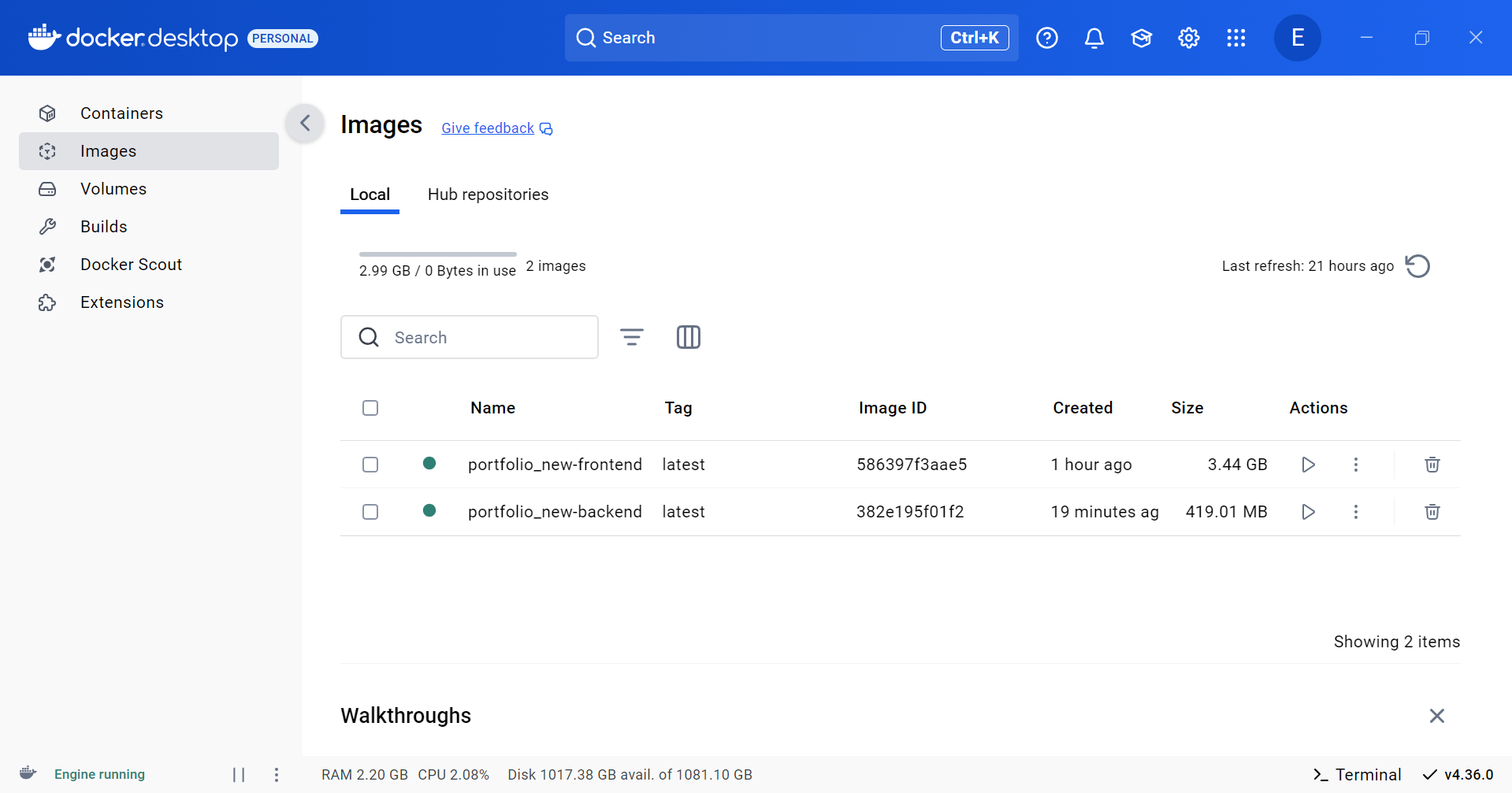The image size is (1512, 793).
Task: Click the Ctrl+K shortcut badge
Action: [x=975, y=38]
